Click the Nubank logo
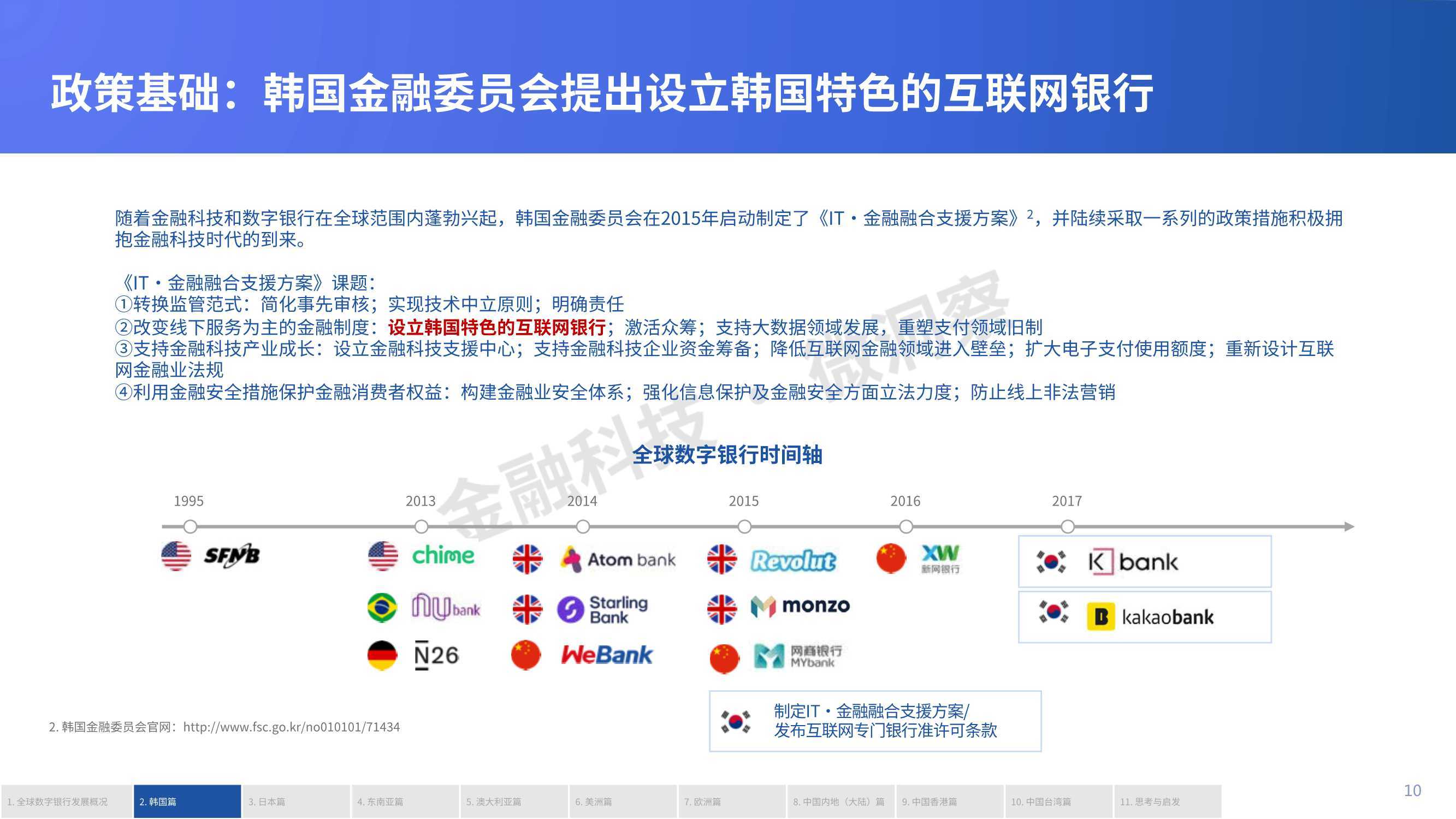 tap(446, 608)
